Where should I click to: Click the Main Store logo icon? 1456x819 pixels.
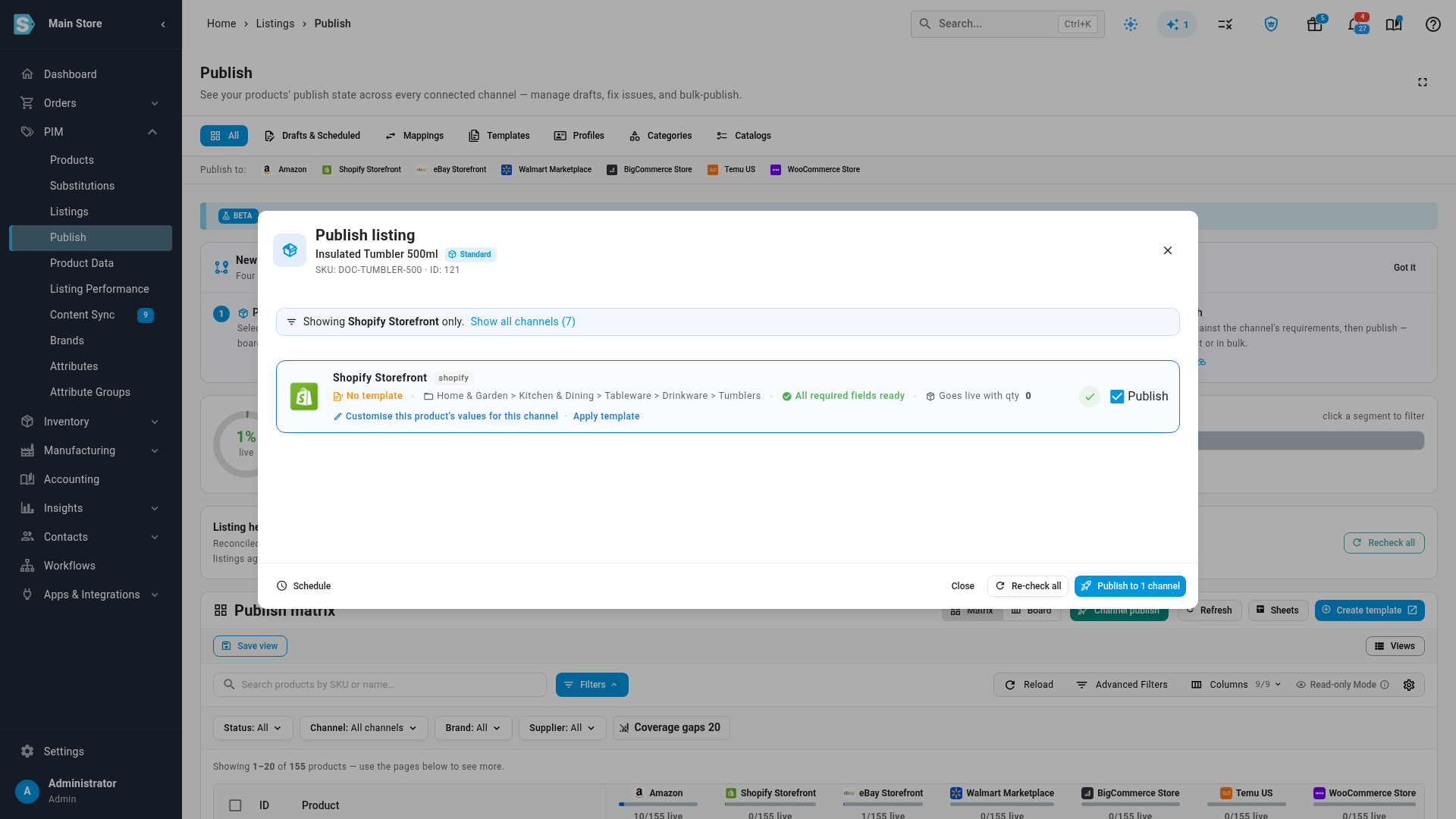[24, 24]
